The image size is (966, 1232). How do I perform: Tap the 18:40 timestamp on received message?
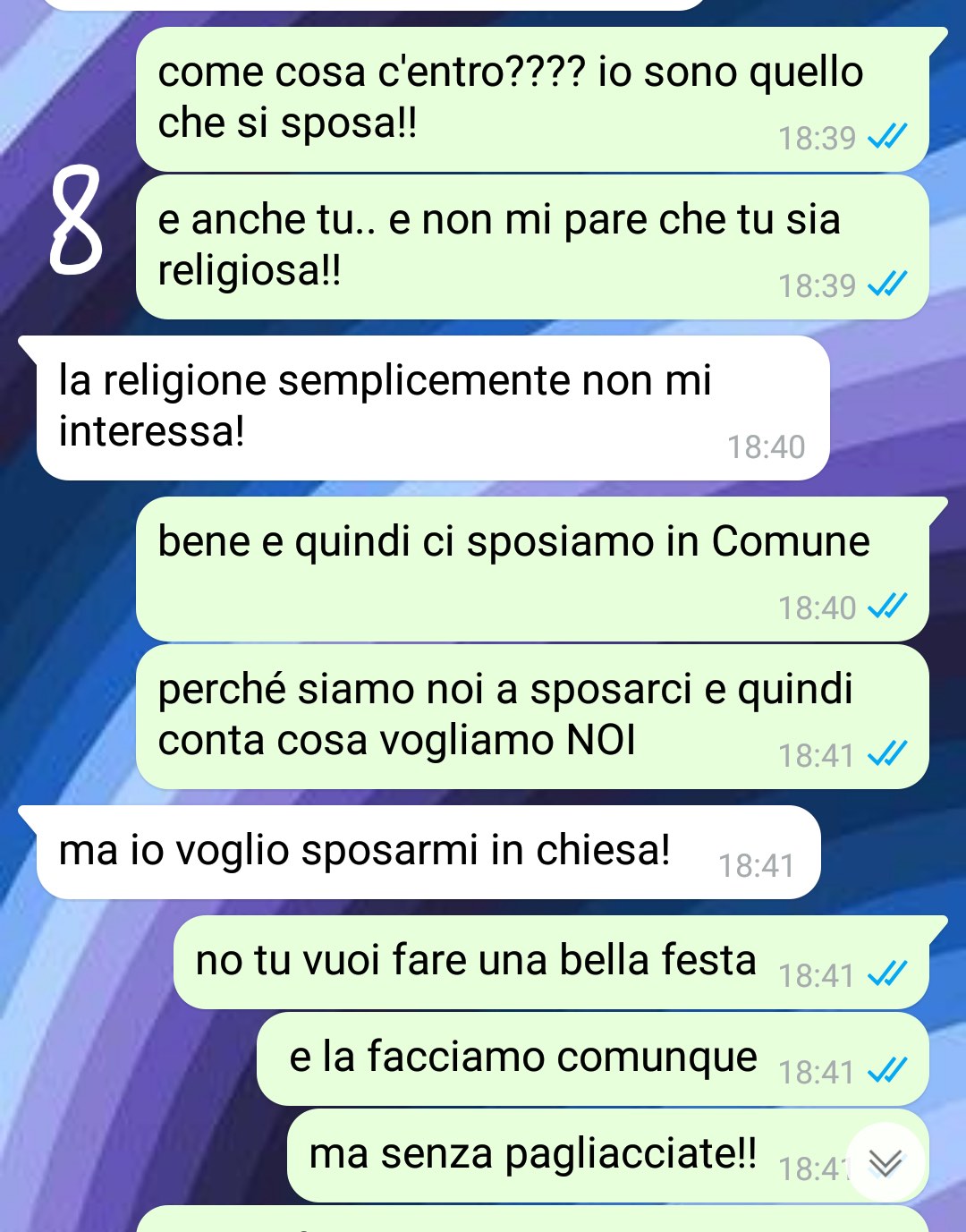766,446
